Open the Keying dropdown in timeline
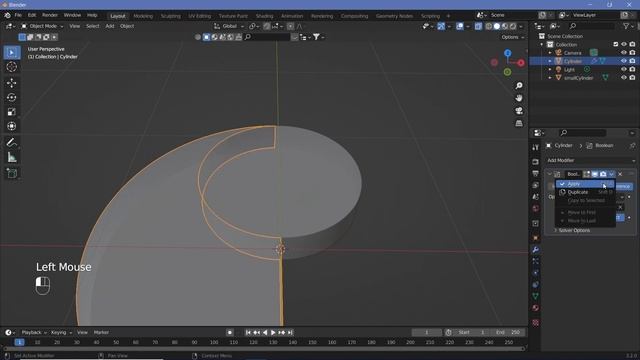Screen dimensions: 640x360 point(61,333)
